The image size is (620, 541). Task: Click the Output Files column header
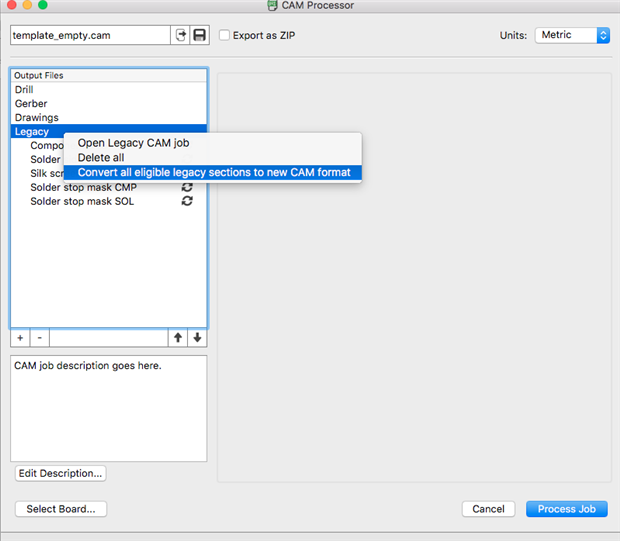click(x=109, y=76)
